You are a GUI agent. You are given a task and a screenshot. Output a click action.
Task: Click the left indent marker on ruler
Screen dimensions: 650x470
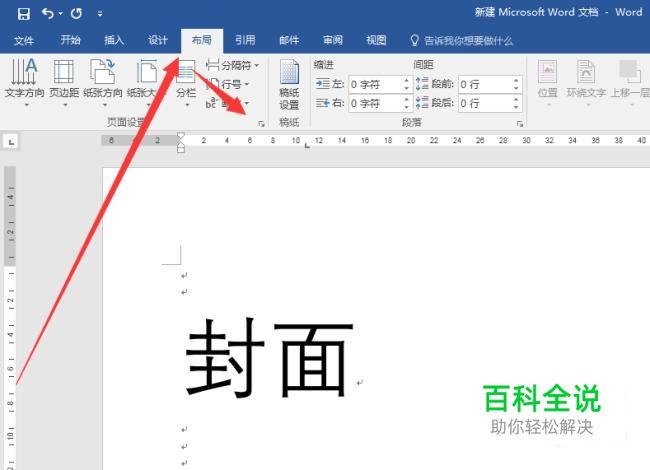click(x=181, y=146)
